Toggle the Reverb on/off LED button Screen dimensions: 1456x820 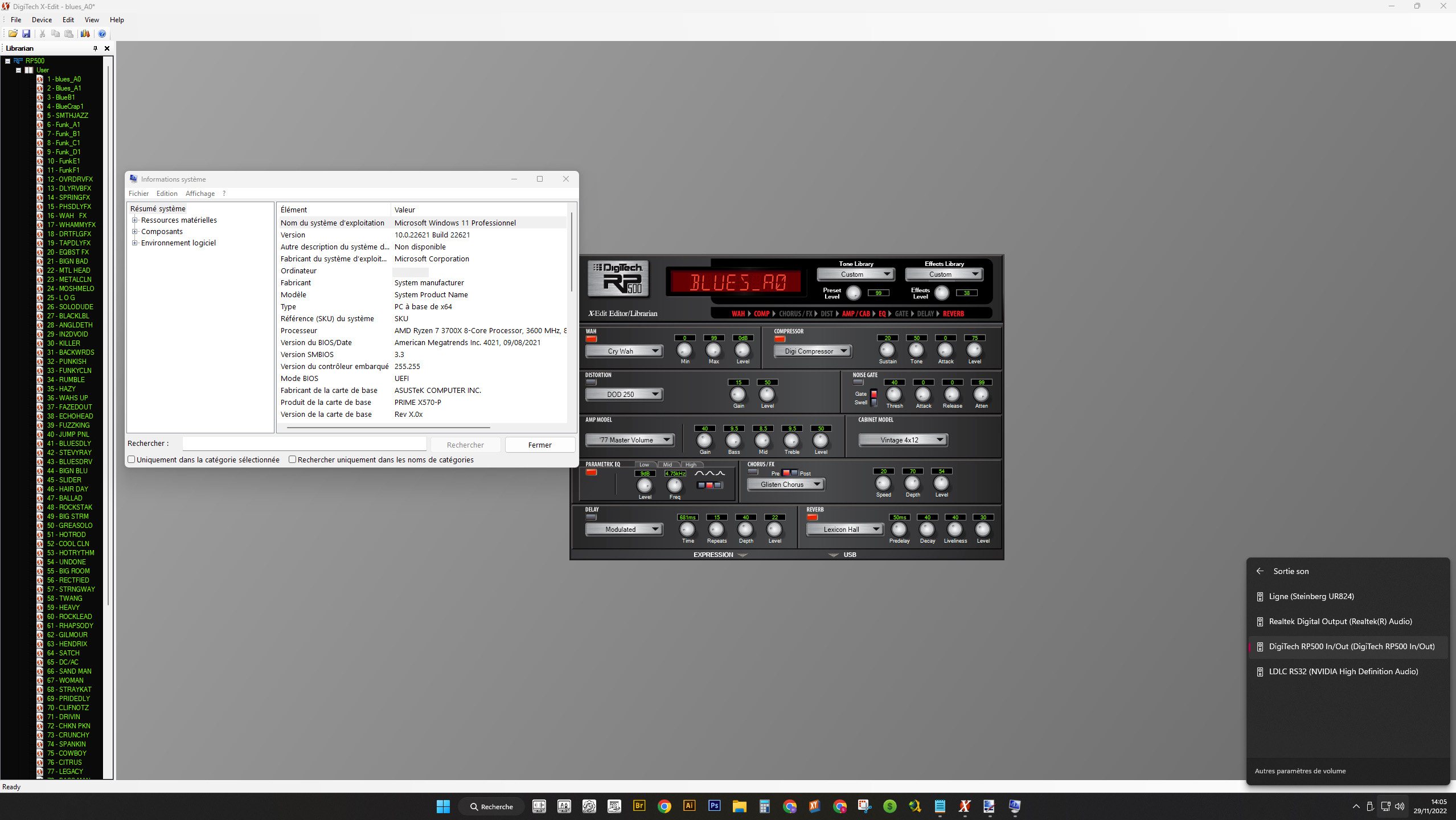tap(812, 518)
